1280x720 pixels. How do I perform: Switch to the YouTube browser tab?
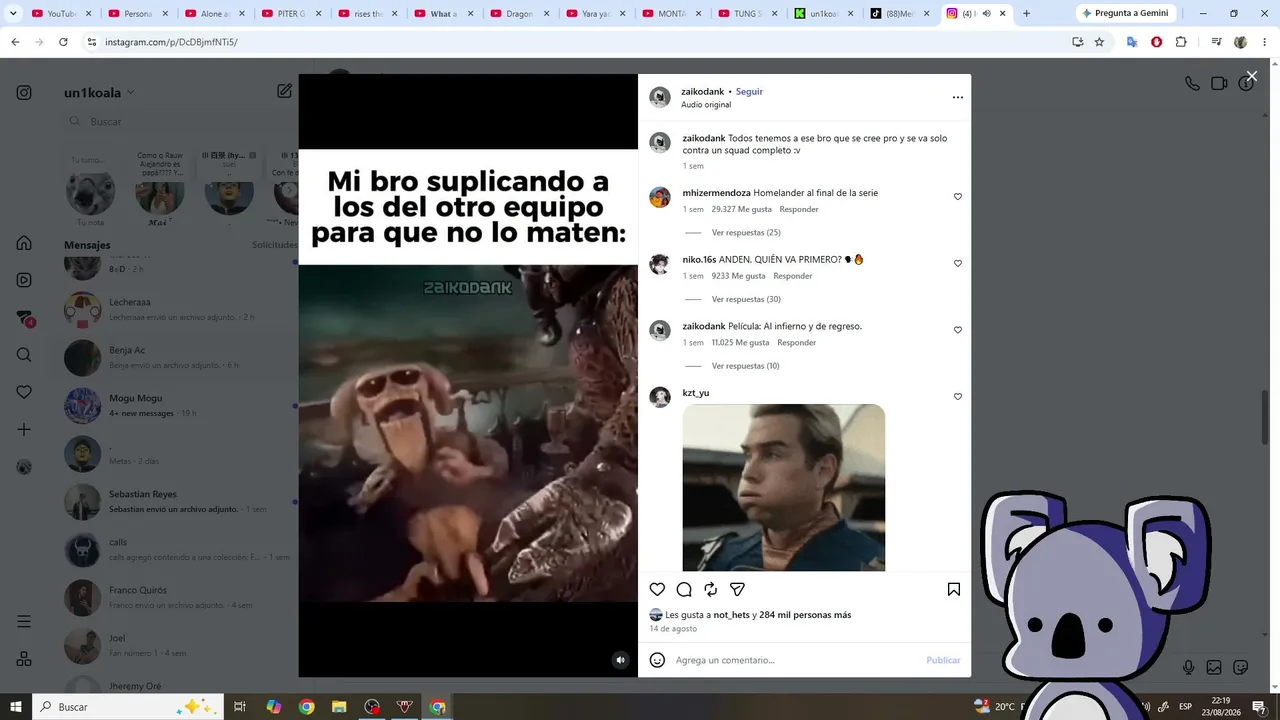pyautogui.click(x=61, y=14)
